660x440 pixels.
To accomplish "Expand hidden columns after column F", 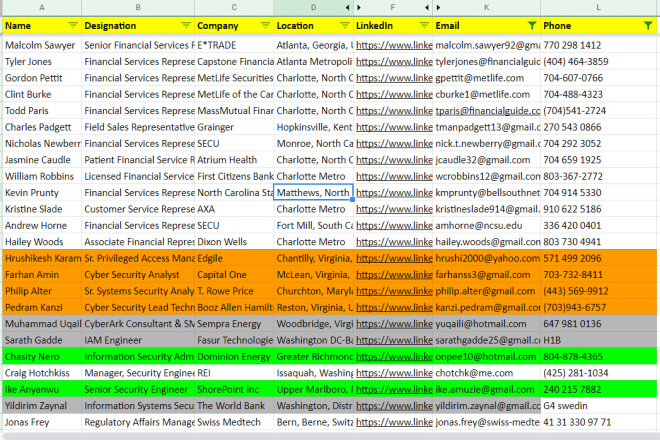I will (427, 7).
